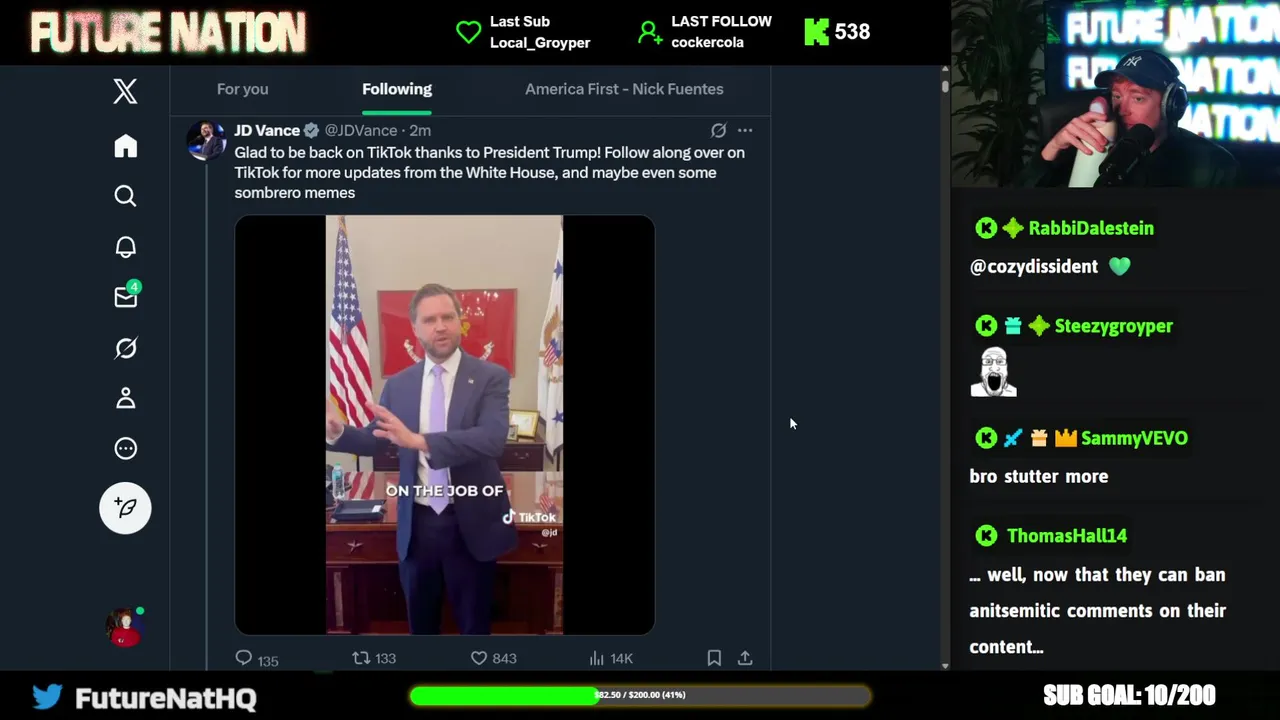1280x720 pixels.
Task: Click the SUB GOAL: 10/200 text
Action: click(1129, 695)
